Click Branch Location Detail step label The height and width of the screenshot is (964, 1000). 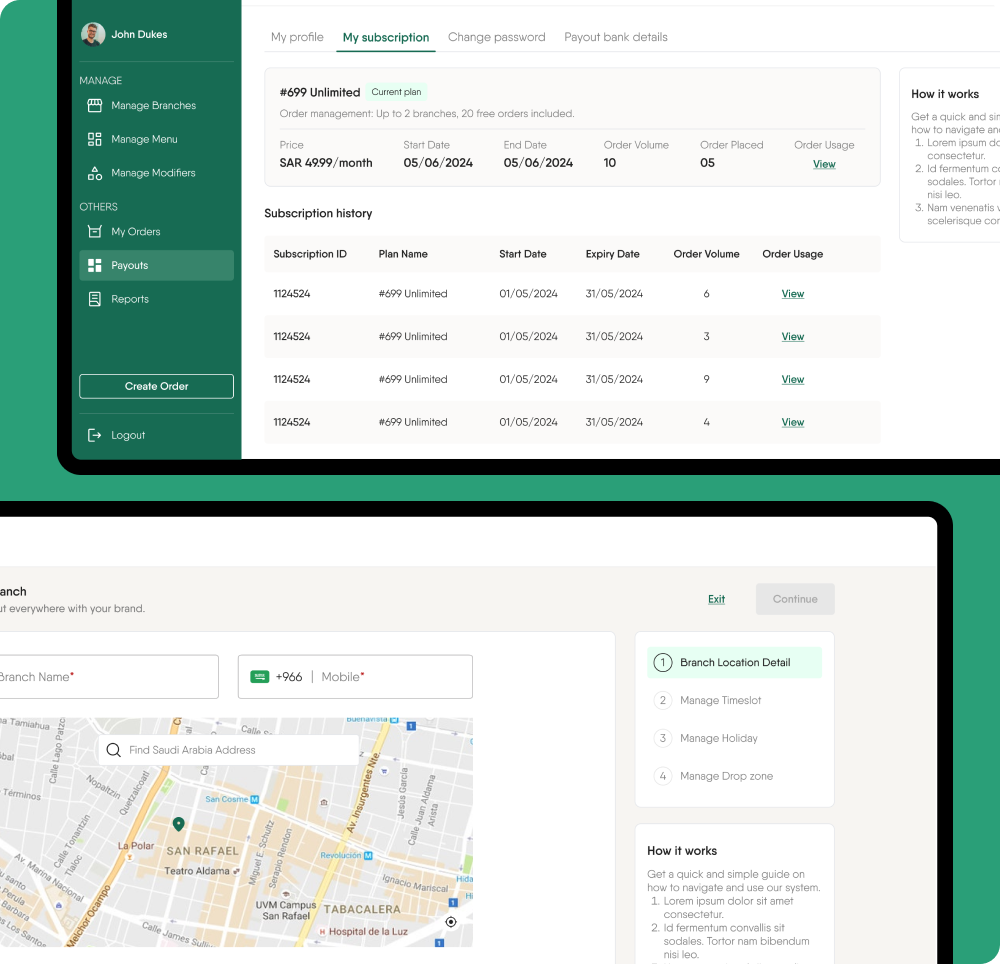(735, 662)
